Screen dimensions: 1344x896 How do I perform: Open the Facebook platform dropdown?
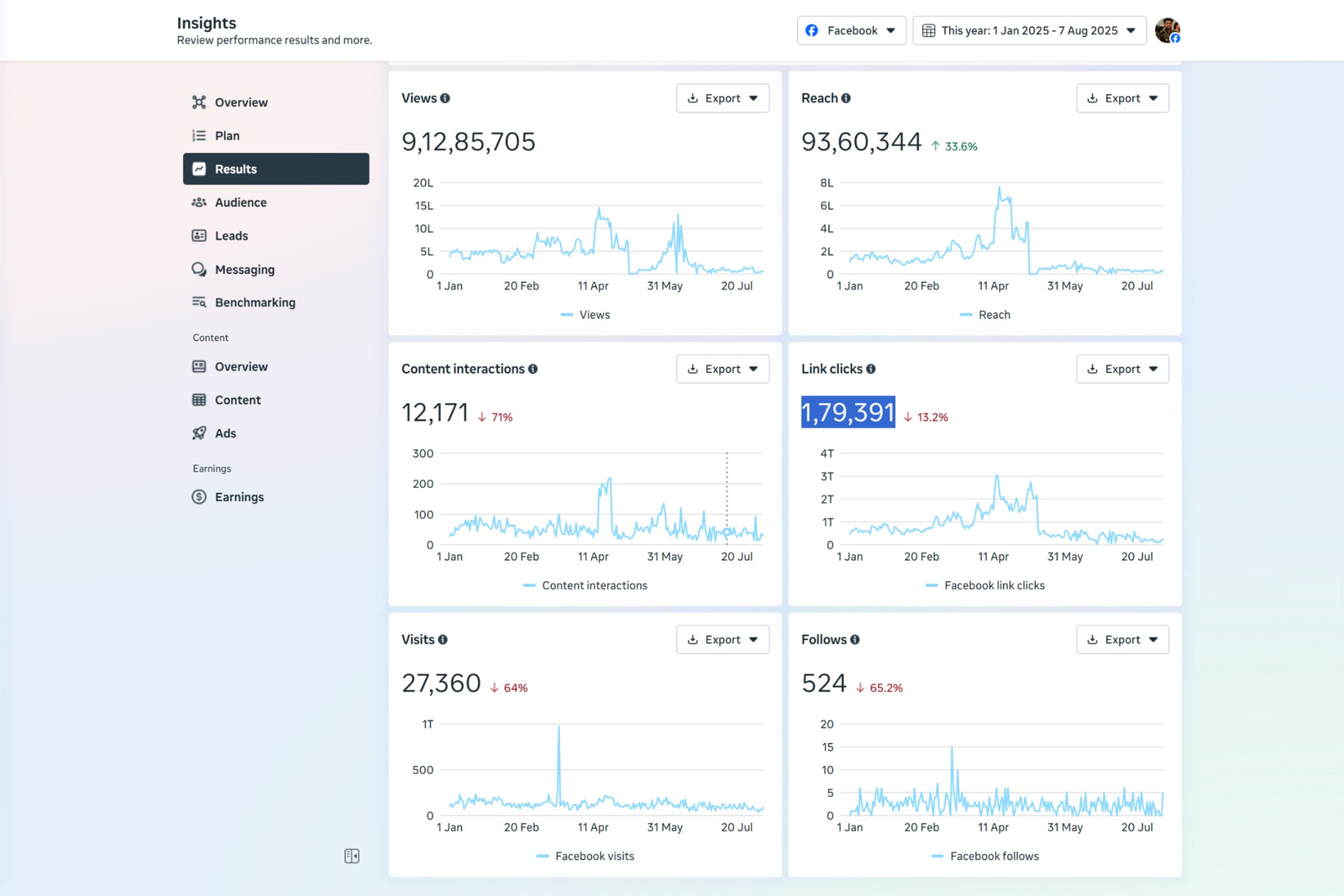(x=851, y=30)
